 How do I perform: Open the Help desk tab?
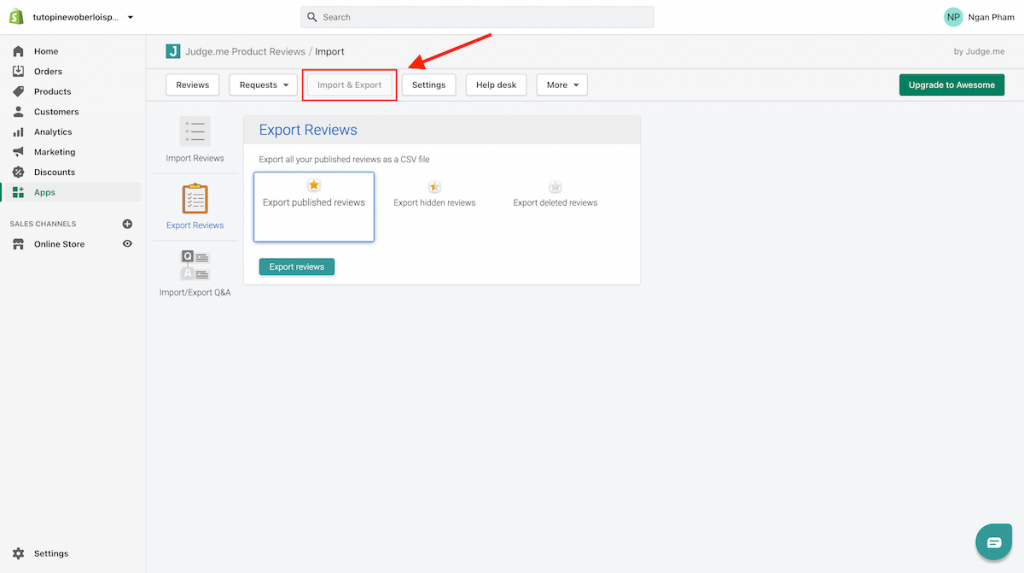496,85
